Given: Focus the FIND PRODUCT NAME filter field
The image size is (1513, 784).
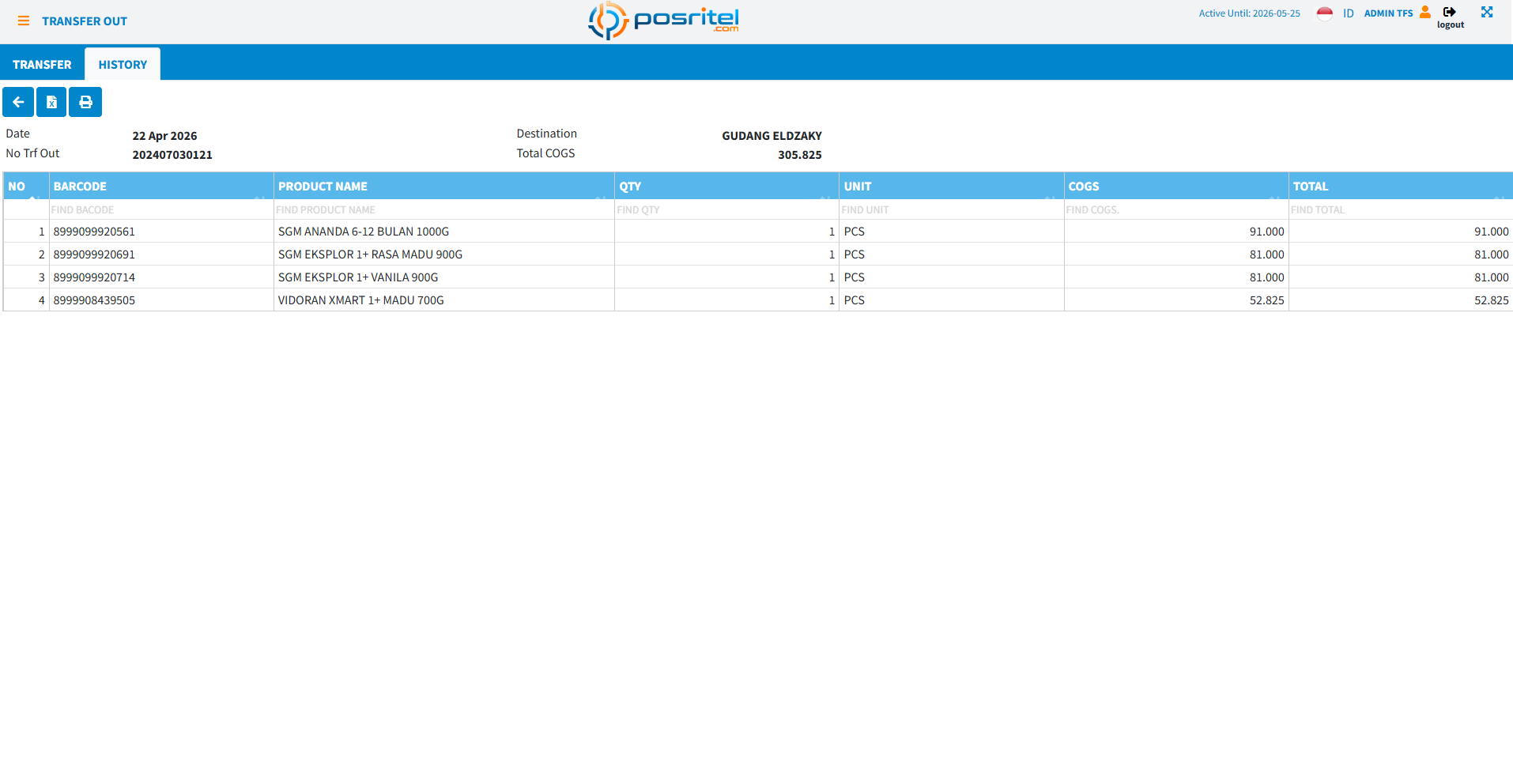Looking at the screenshot, I should (443, 210).
